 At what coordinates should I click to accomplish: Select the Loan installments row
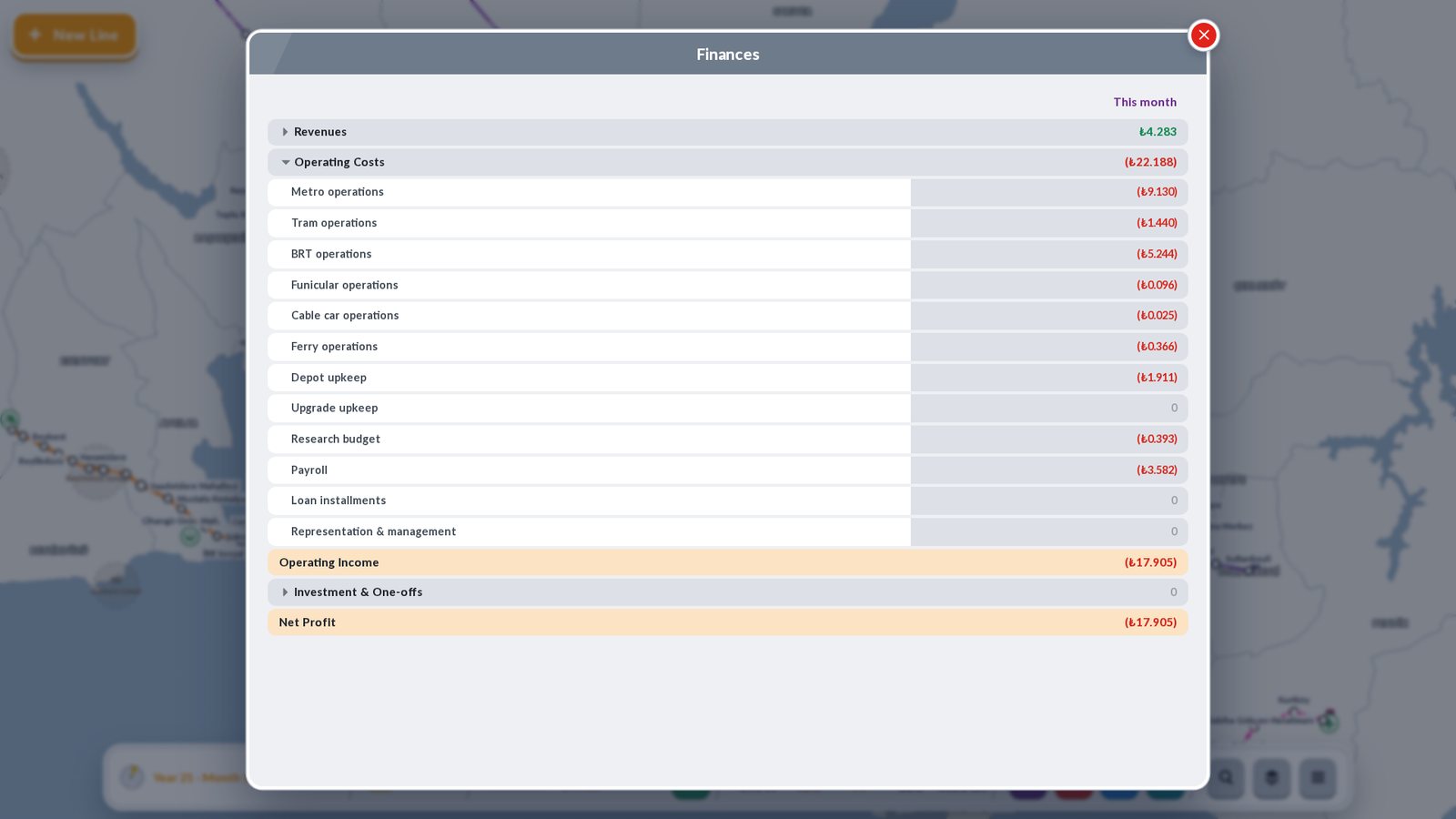(x=727, y=500)
